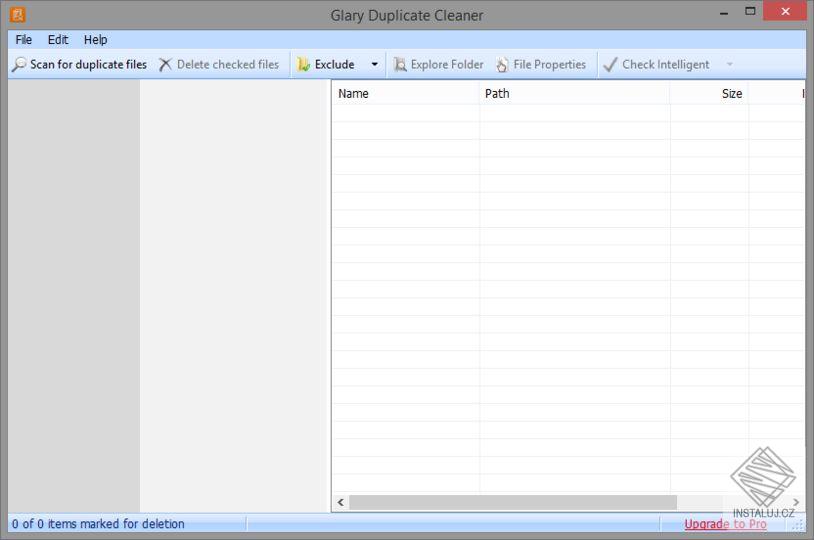This screenshot has width=814, height=540.
Task: Click the horizontal scrollbar thumb
Action: (x=513, y=502)
